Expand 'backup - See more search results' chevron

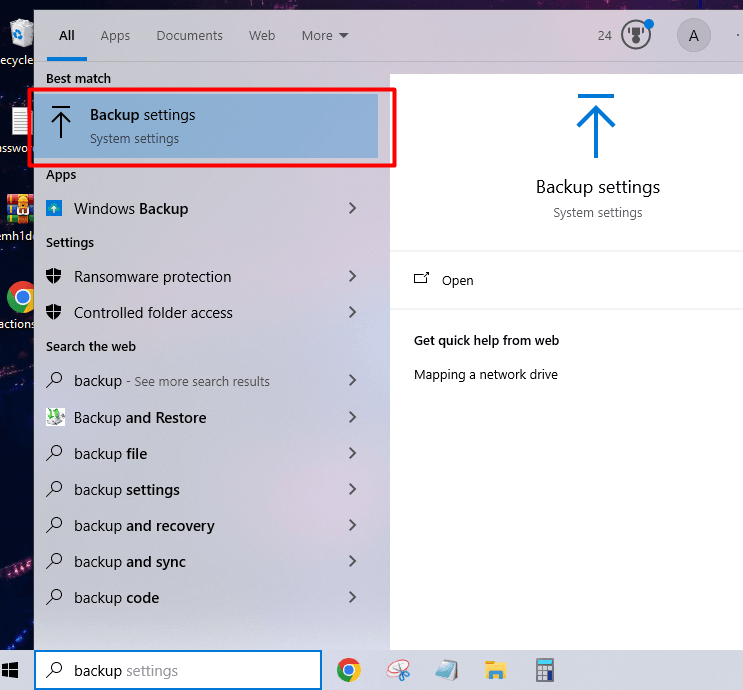pos(352,380)
